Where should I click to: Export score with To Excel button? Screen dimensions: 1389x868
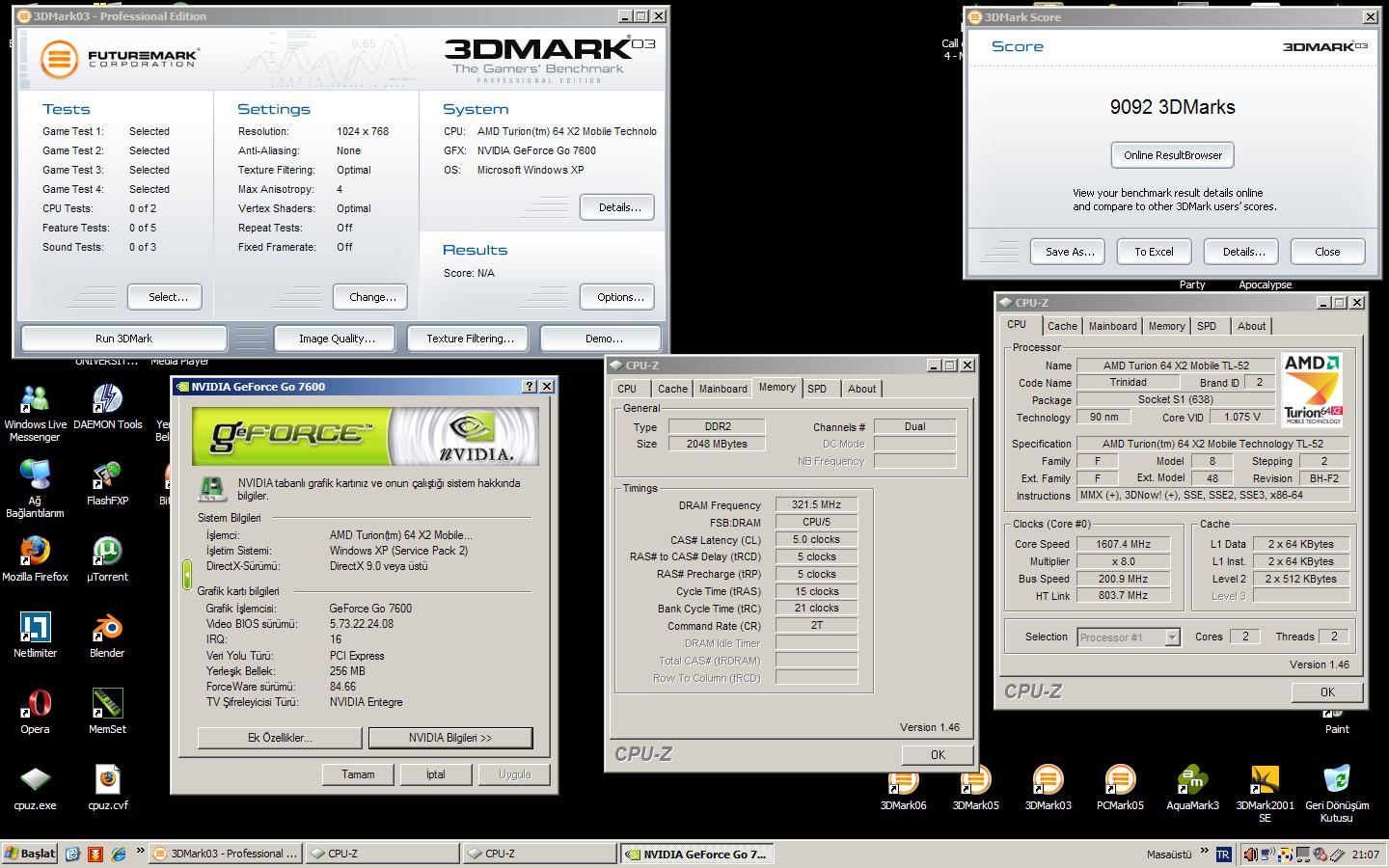coord(1154,252)
